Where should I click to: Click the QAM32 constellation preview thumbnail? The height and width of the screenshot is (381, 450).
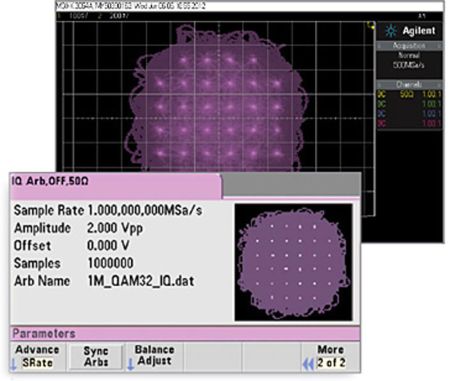pyautogui.click(x=293, y=262)
